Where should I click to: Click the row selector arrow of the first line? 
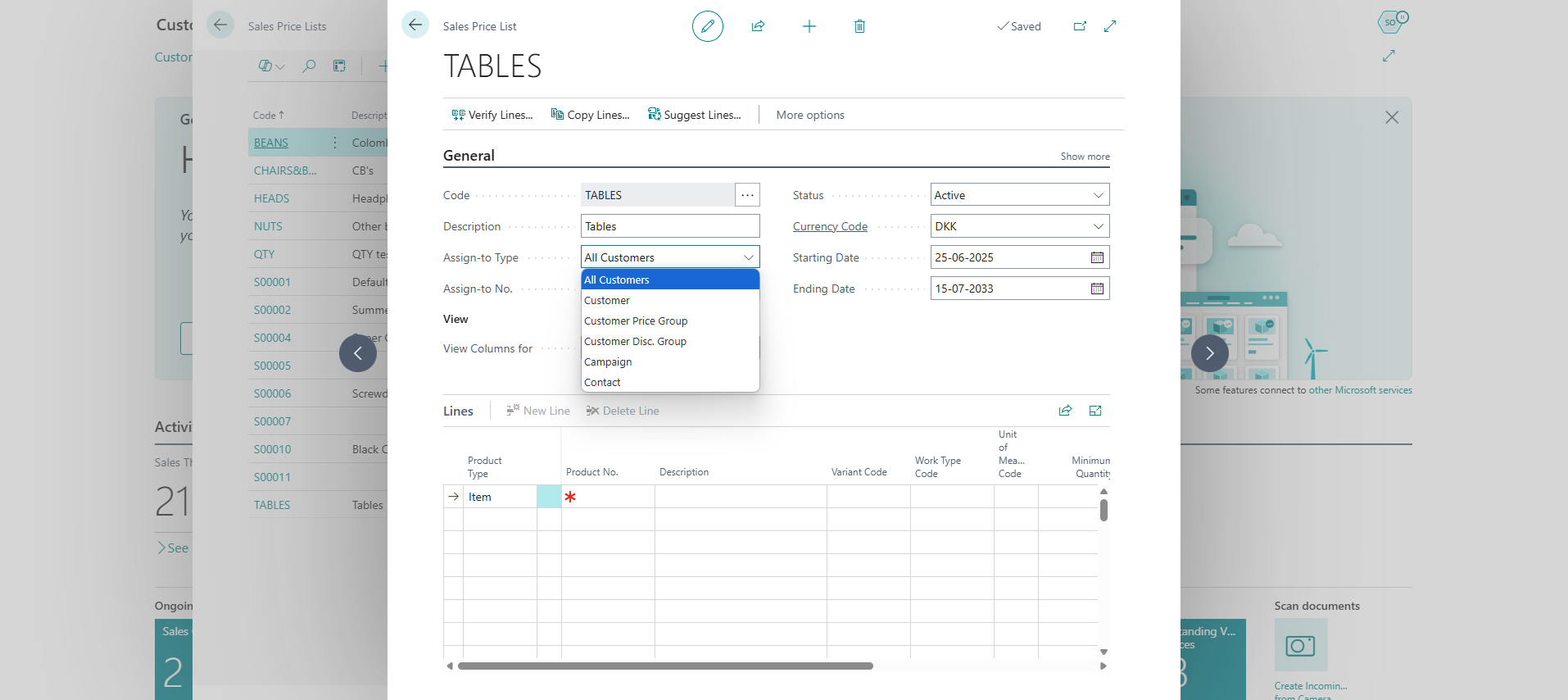(x=453, y=497)
